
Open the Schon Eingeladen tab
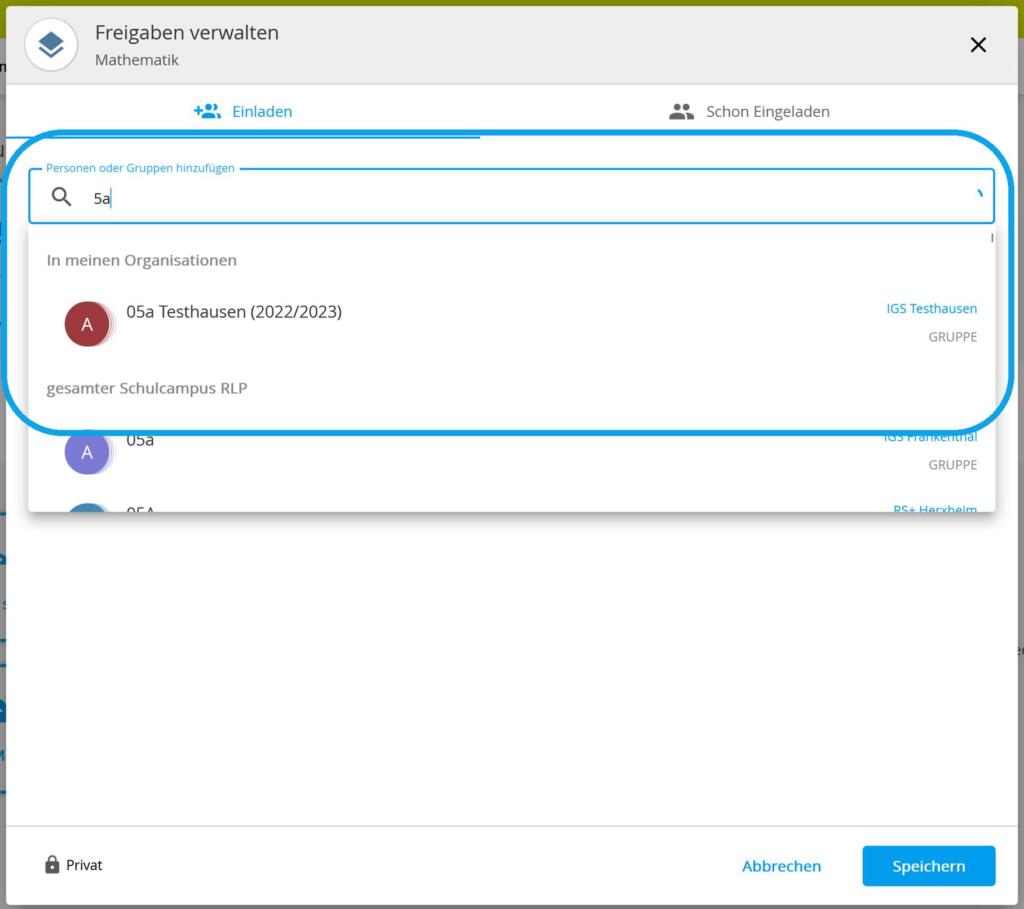[x=749, y=112]
